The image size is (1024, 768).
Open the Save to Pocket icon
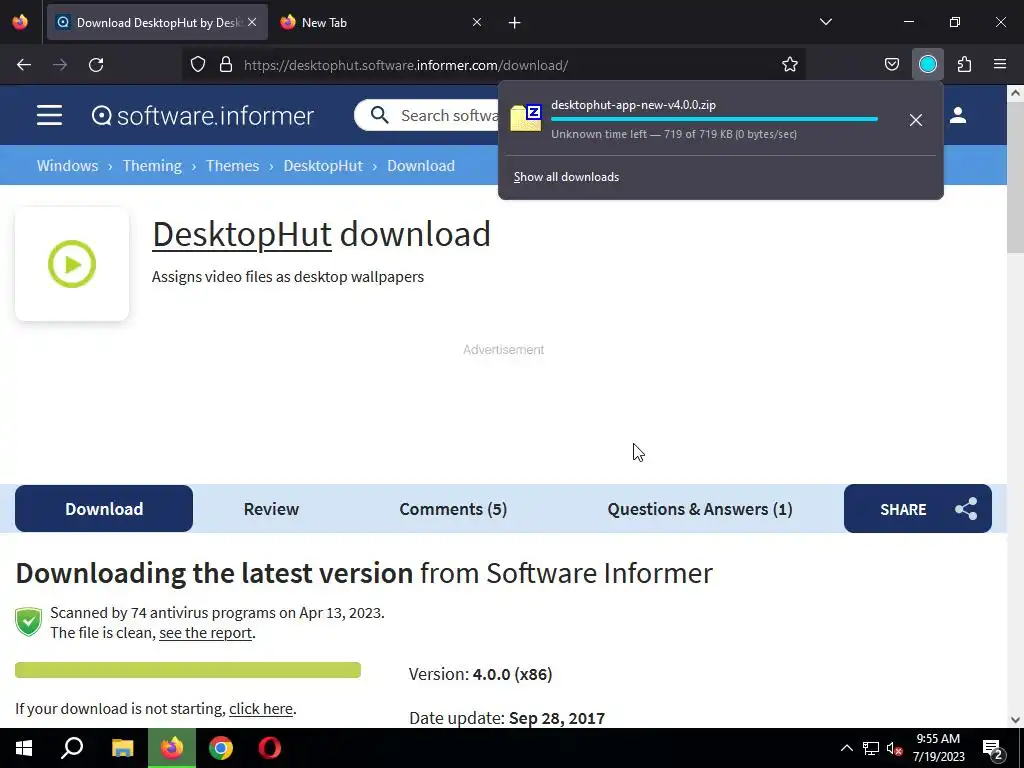coord(891,65)
